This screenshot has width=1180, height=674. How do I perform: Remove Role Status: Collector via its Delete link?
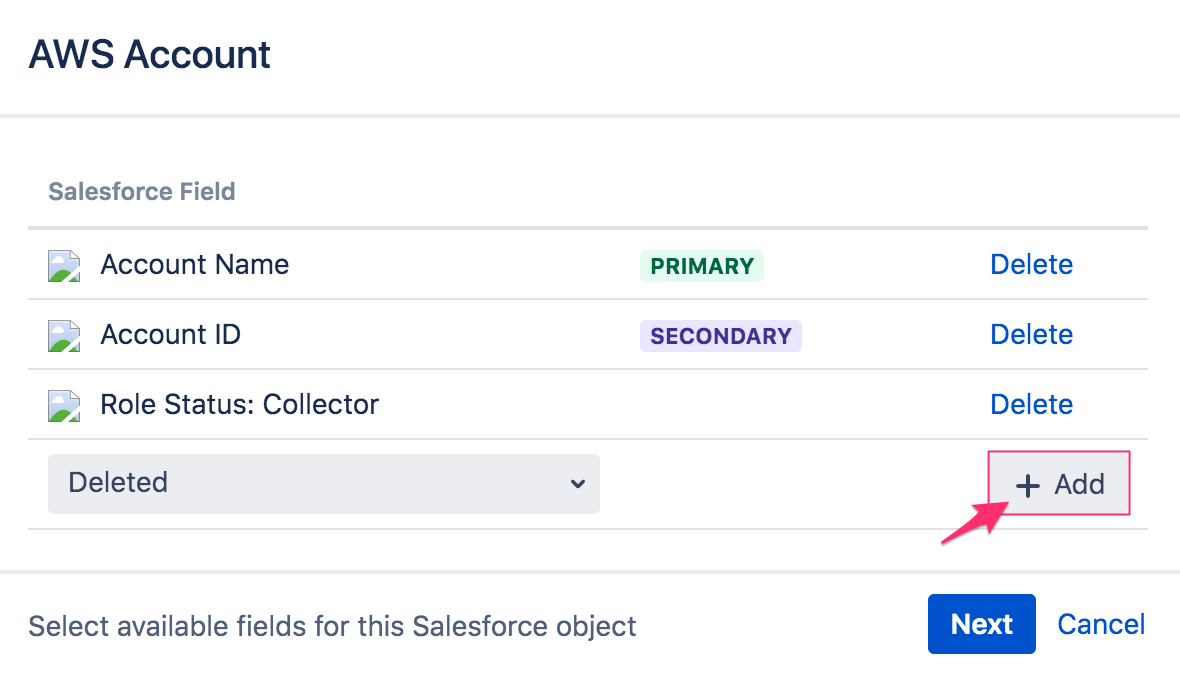[x=1031, y=405]
